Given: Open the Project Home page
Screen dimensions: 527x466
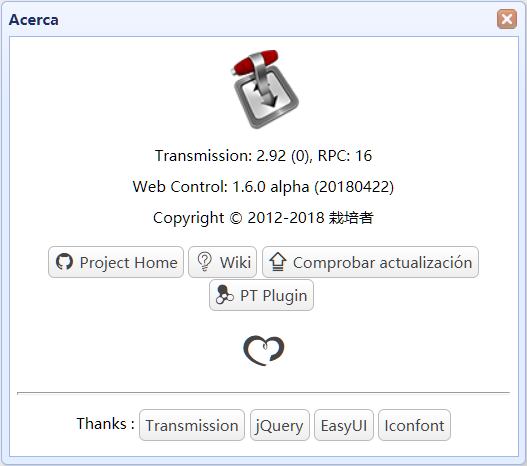Looking at the screenshot, I should pos(116,262).
